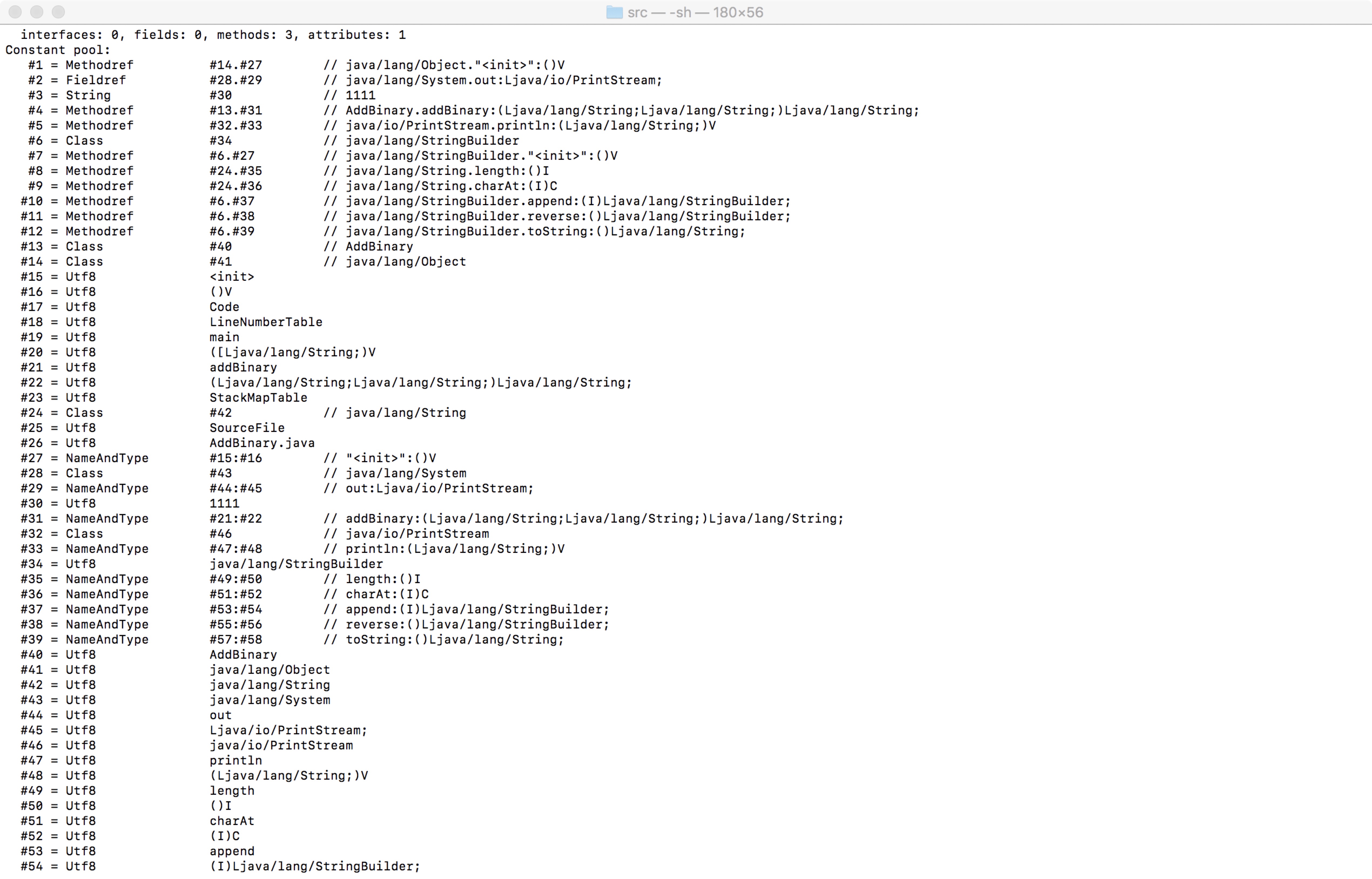Click the zoom window button
Image resolution: width=1372 pixels, height=879 pixels.
[x=58, y=11]
